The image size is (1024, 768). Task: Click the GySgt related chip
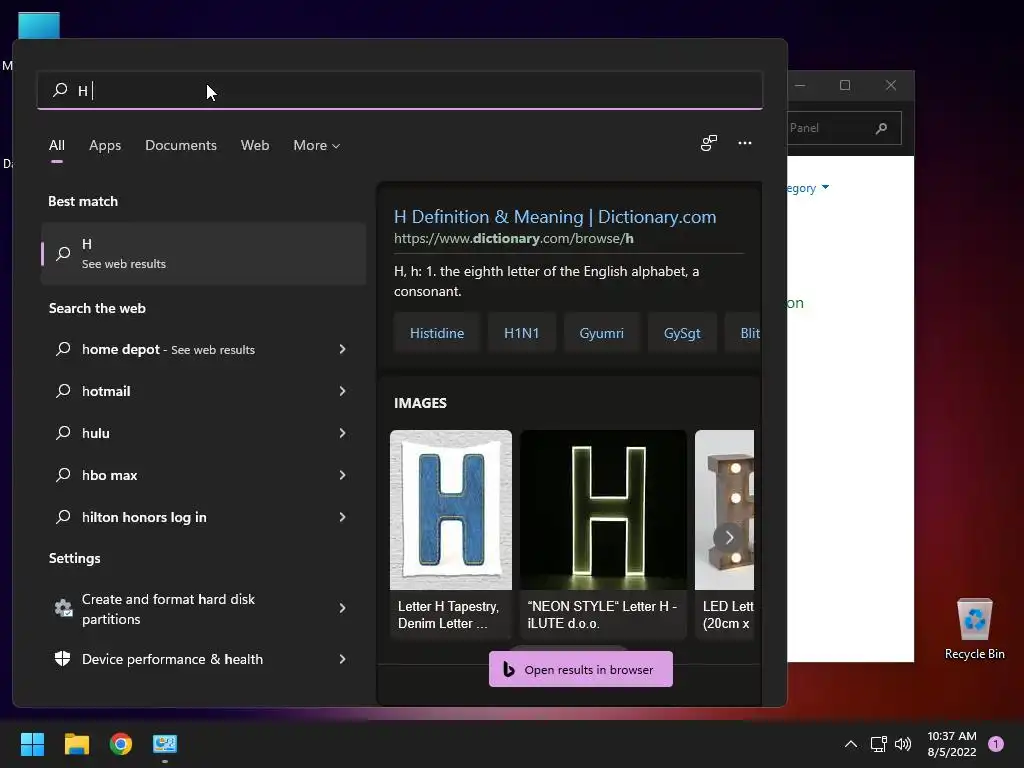682,333
